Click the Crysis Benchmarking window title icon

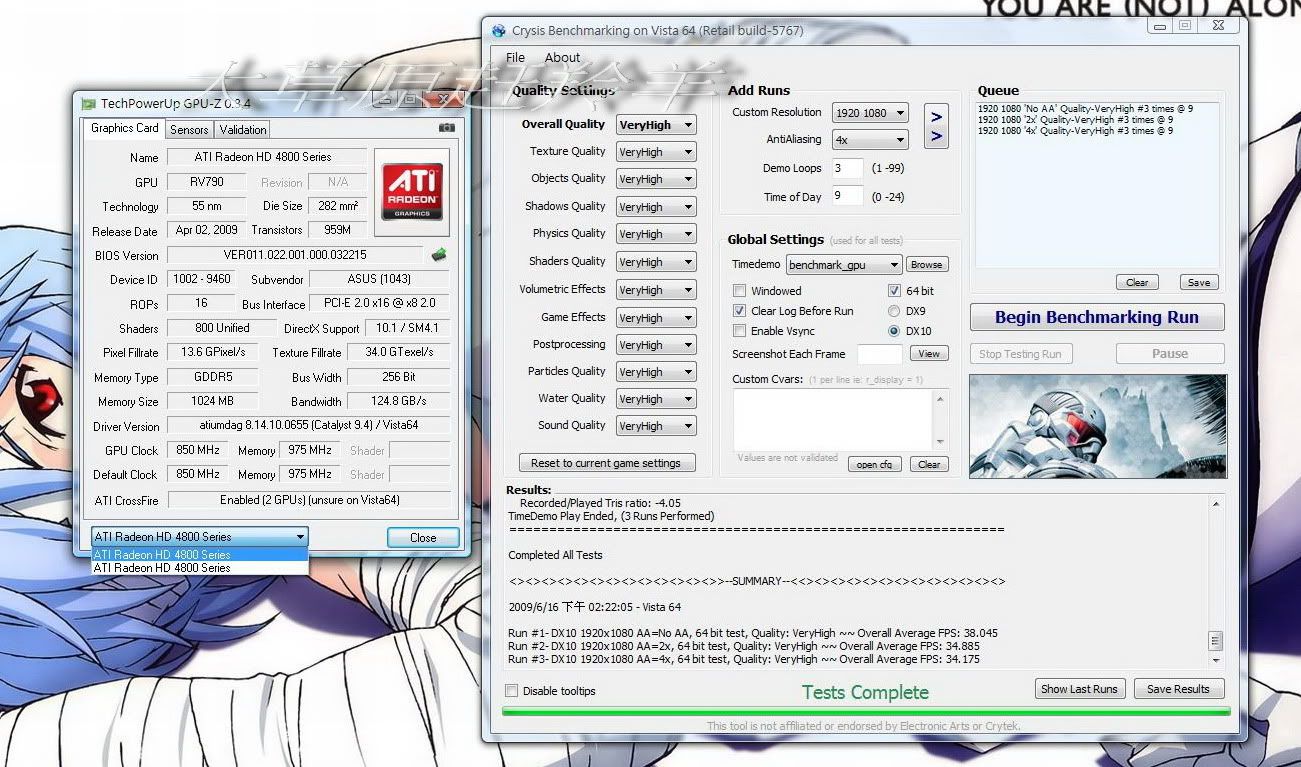tap(498, 31)
